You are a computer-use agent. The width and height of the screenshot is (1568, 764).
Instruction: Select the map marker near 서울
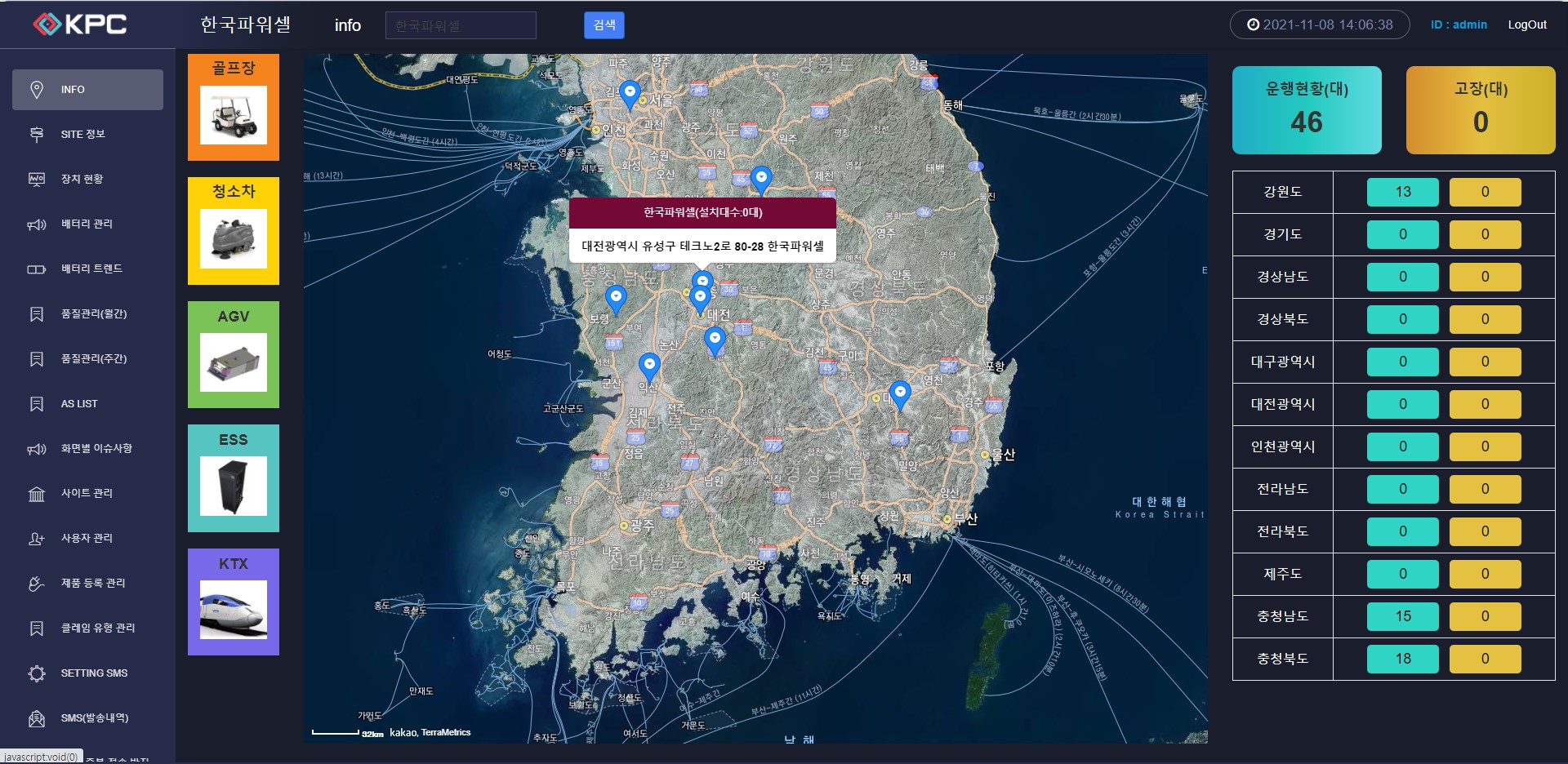[x=630, y=93]
